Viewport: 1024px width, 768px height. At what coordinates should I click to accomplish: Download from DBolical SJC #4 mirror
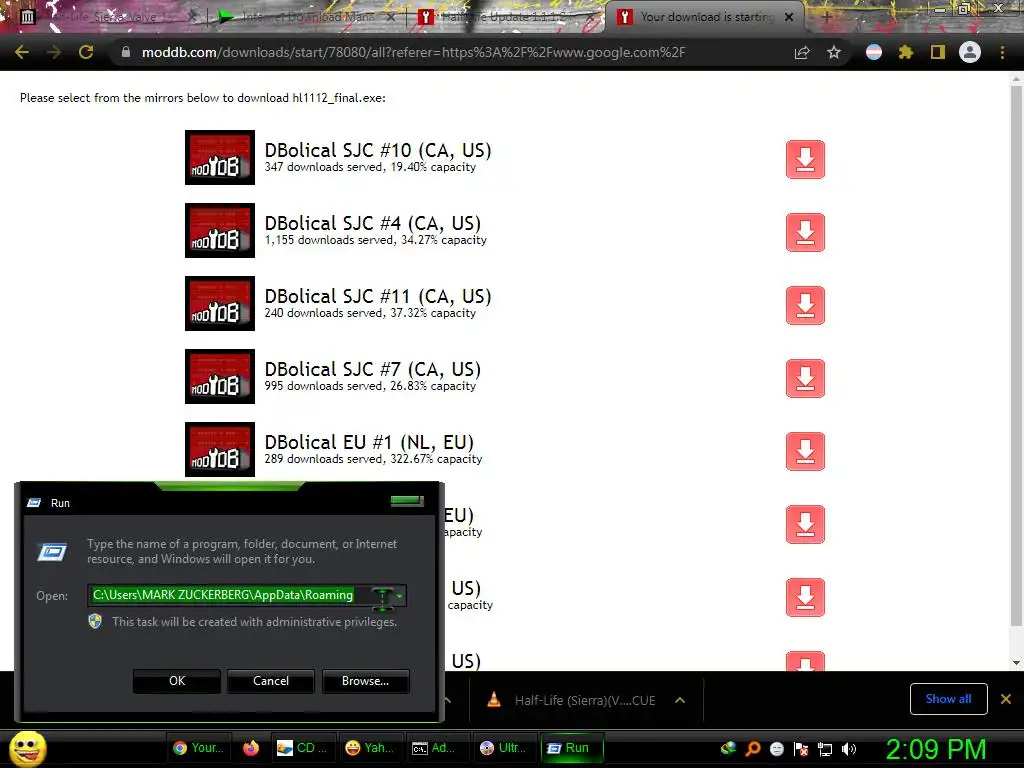click(805, 232)
